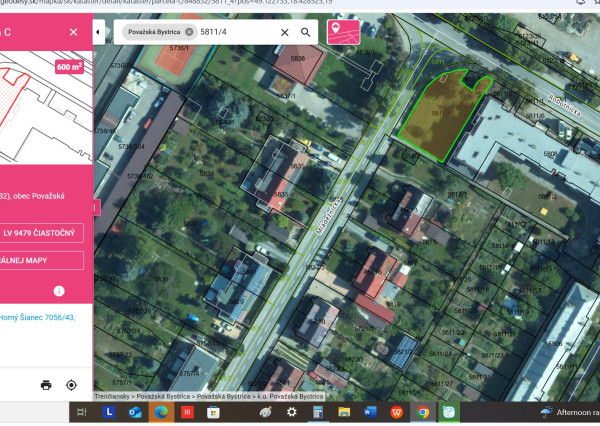Clear the search text 5811/4
The width and height of the screenshot is (600, 426).
pyautogui.click(x=285, y=33)
